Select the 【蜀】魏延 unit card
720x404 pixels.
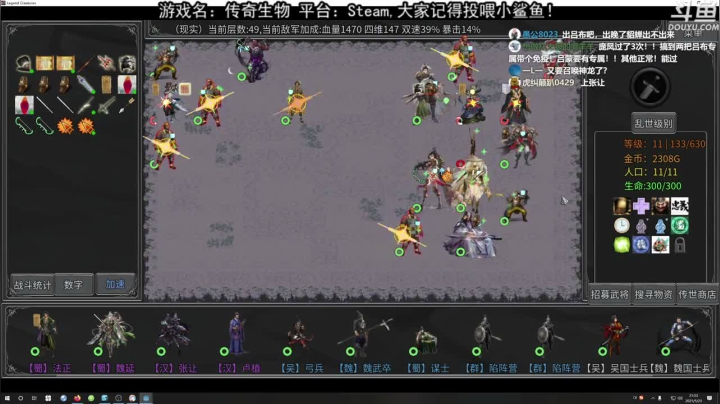(112, 342)
